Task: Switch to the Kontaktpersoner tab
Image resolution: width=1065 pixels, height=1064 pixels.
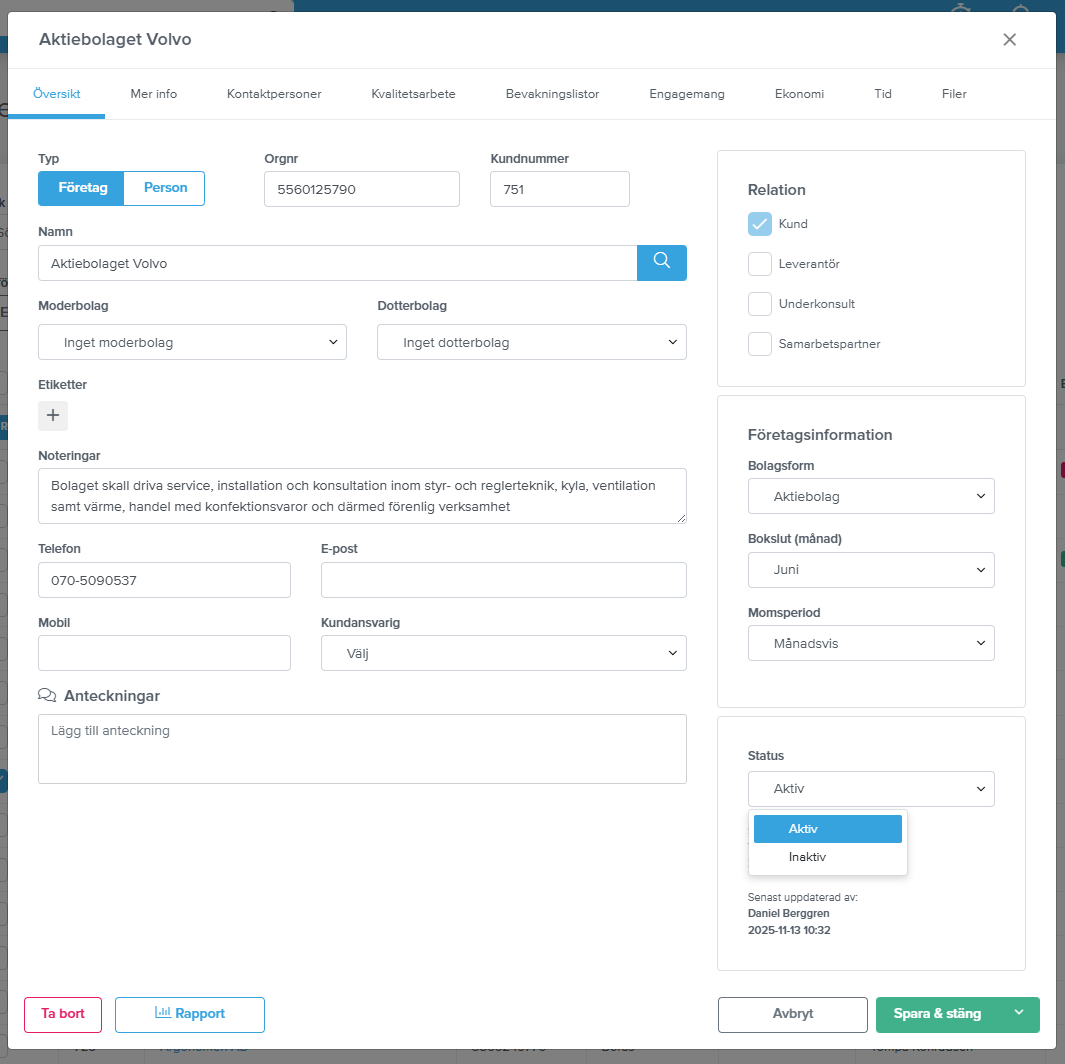Action: coord(274,94)
